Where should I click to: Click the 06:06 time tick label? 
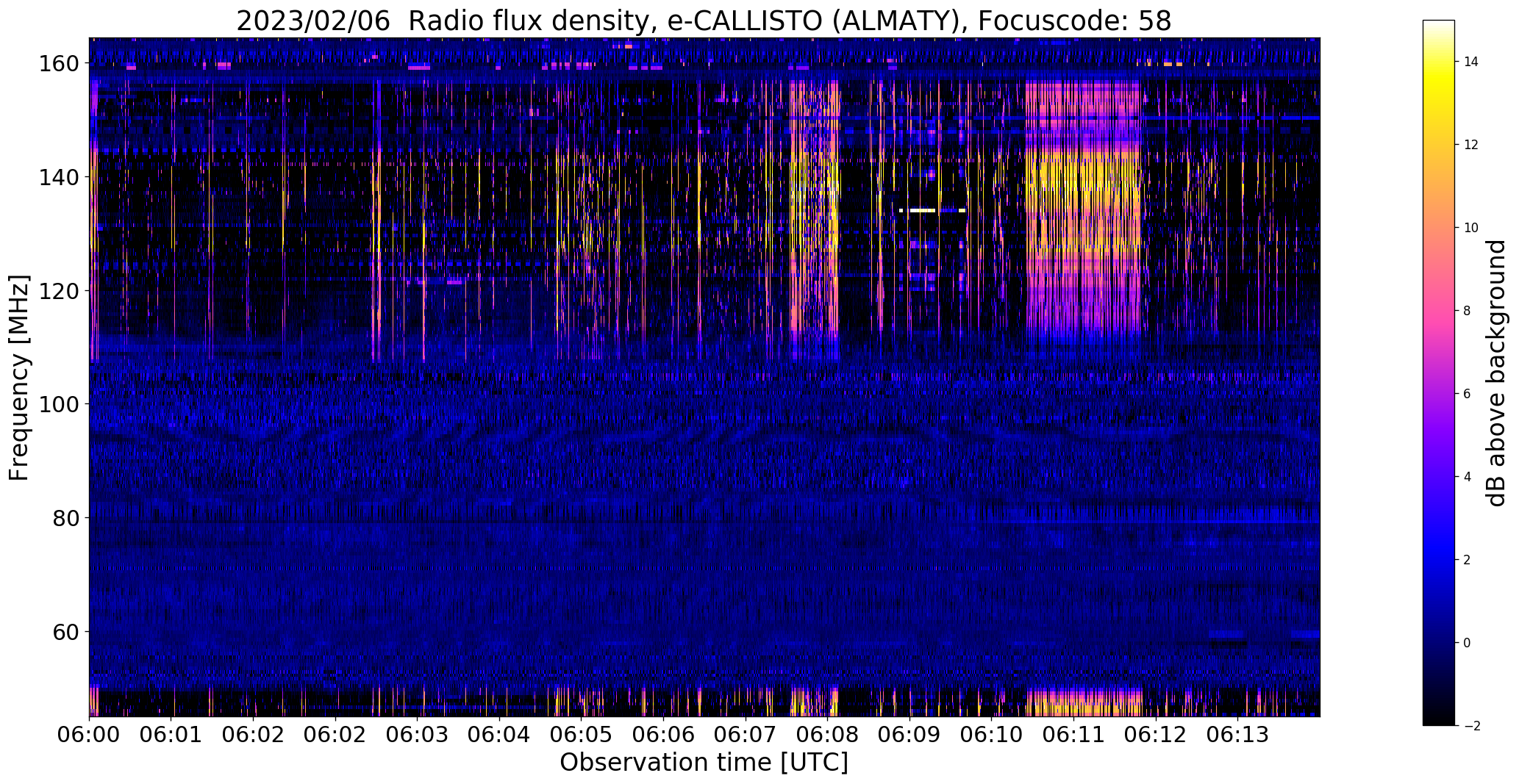click(x=663, y=734)
